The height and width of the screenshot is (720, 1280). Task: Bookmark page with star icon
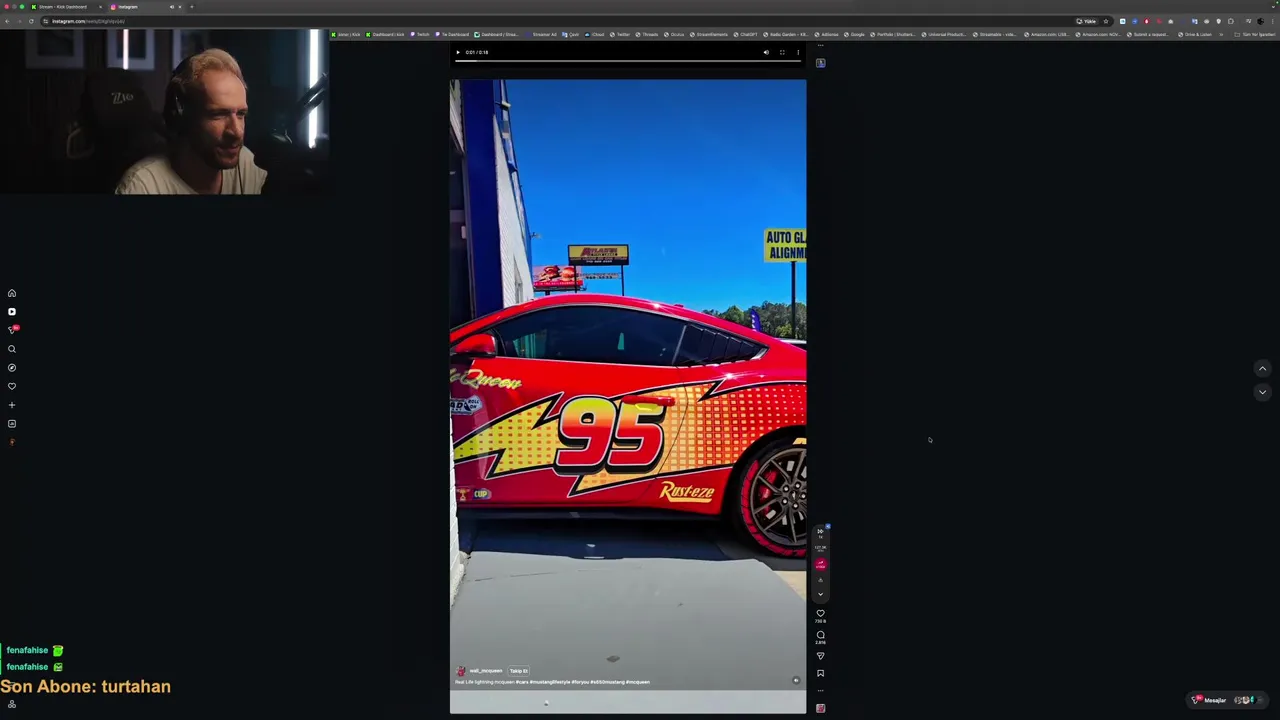(1106, 21)
